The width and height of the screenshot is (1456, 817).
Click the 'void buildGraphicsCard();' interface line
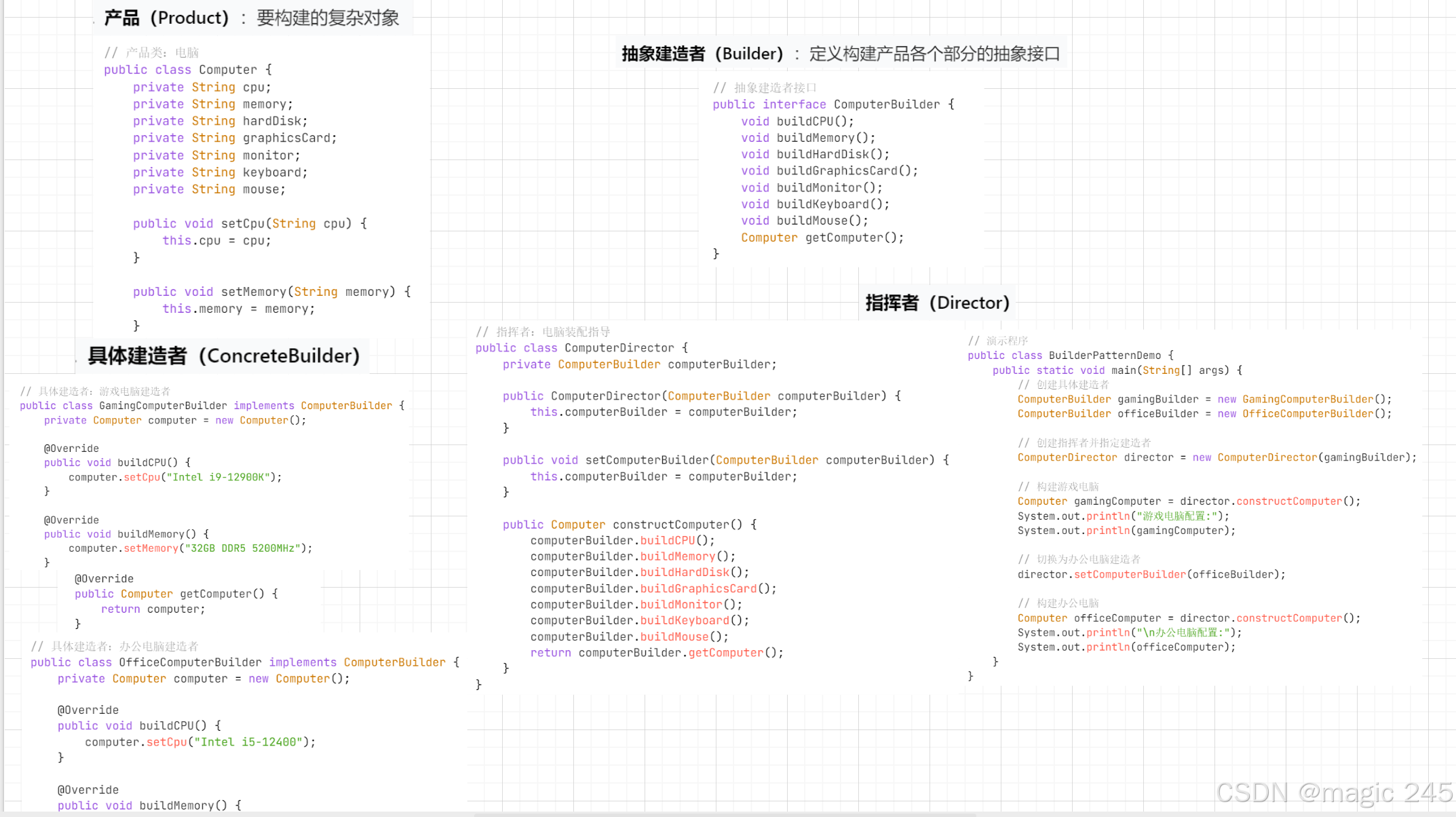829,171
